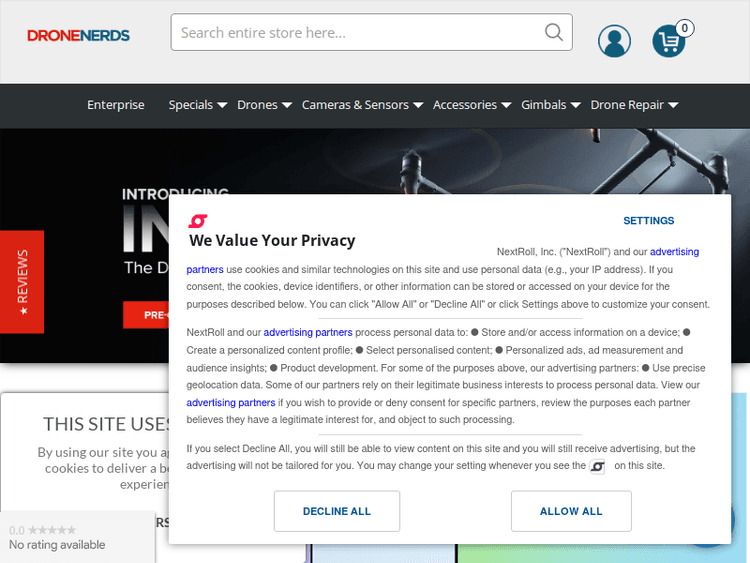Click the small NextRoll icon in text
The image size is (750, 563).
(x=597, y=467)
